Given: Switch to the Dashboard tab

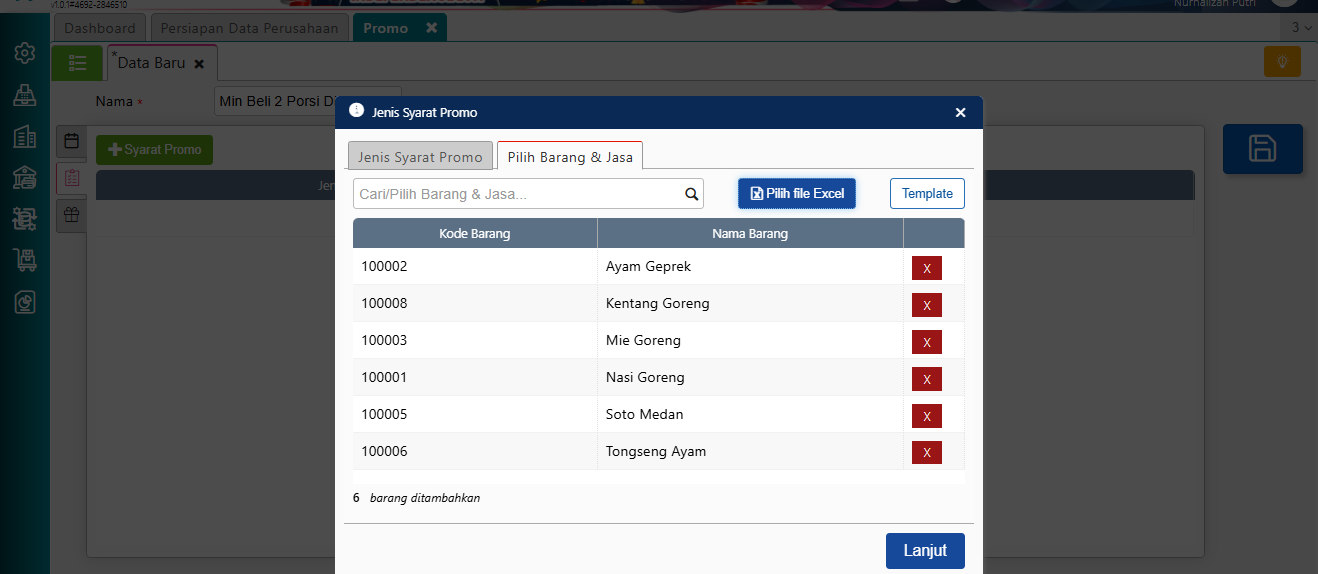Looking at the screenshot, I should click(100, 28).
